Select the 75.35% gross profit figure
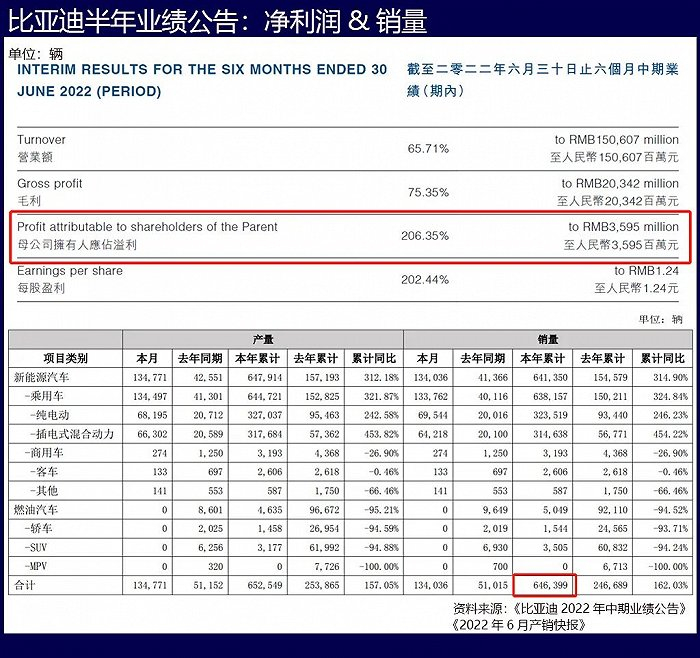The width and height of the screenshot is (700, 658). 428,192
